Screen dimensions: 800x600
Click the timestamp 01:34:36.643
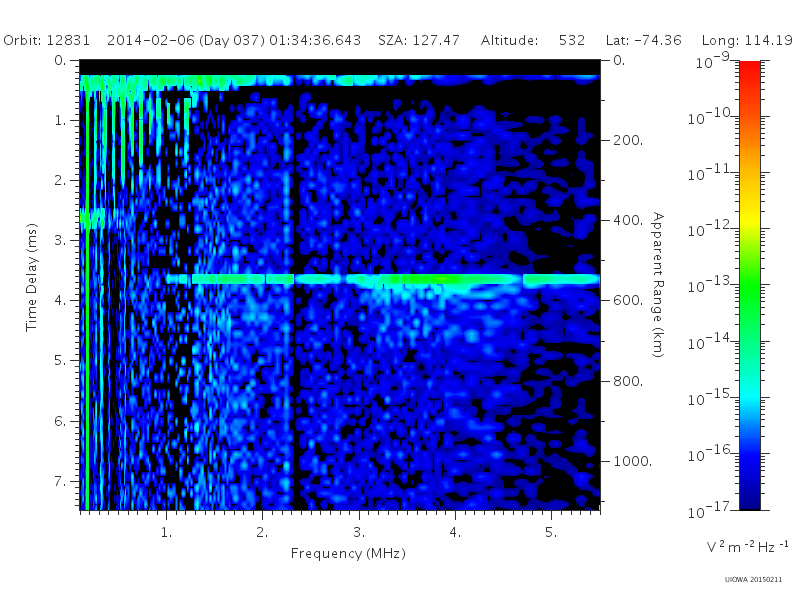pyautogui.click(x=315, y=40)
